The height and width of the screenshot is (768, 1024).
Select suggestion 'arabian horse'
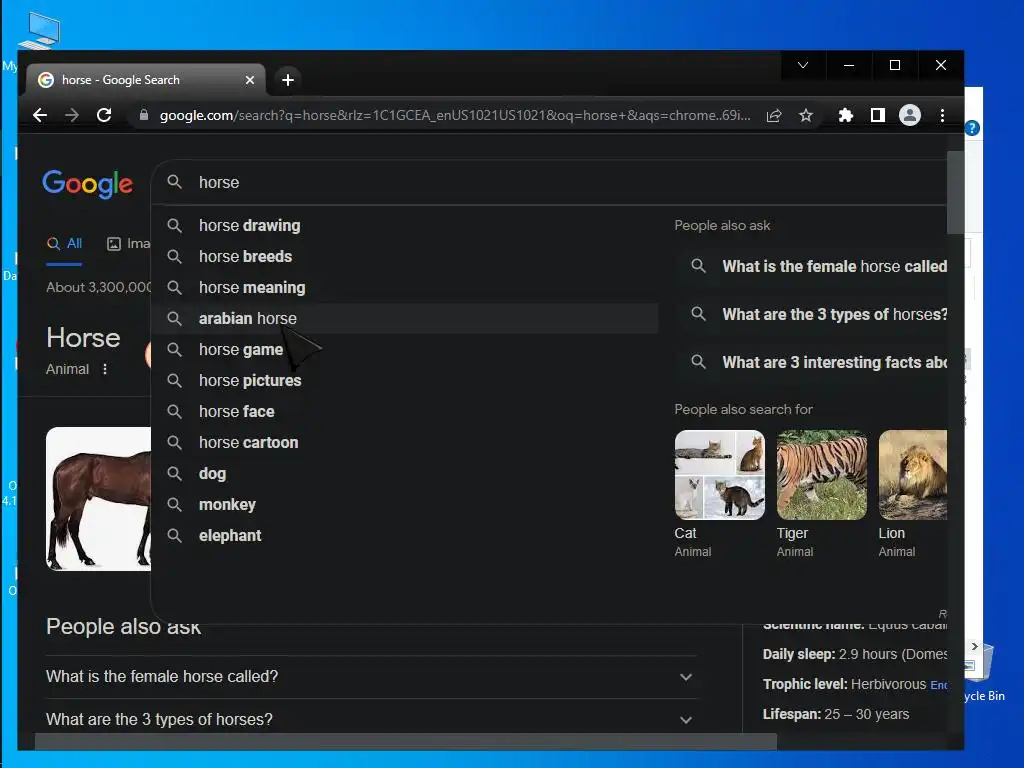tap(405, 319)
